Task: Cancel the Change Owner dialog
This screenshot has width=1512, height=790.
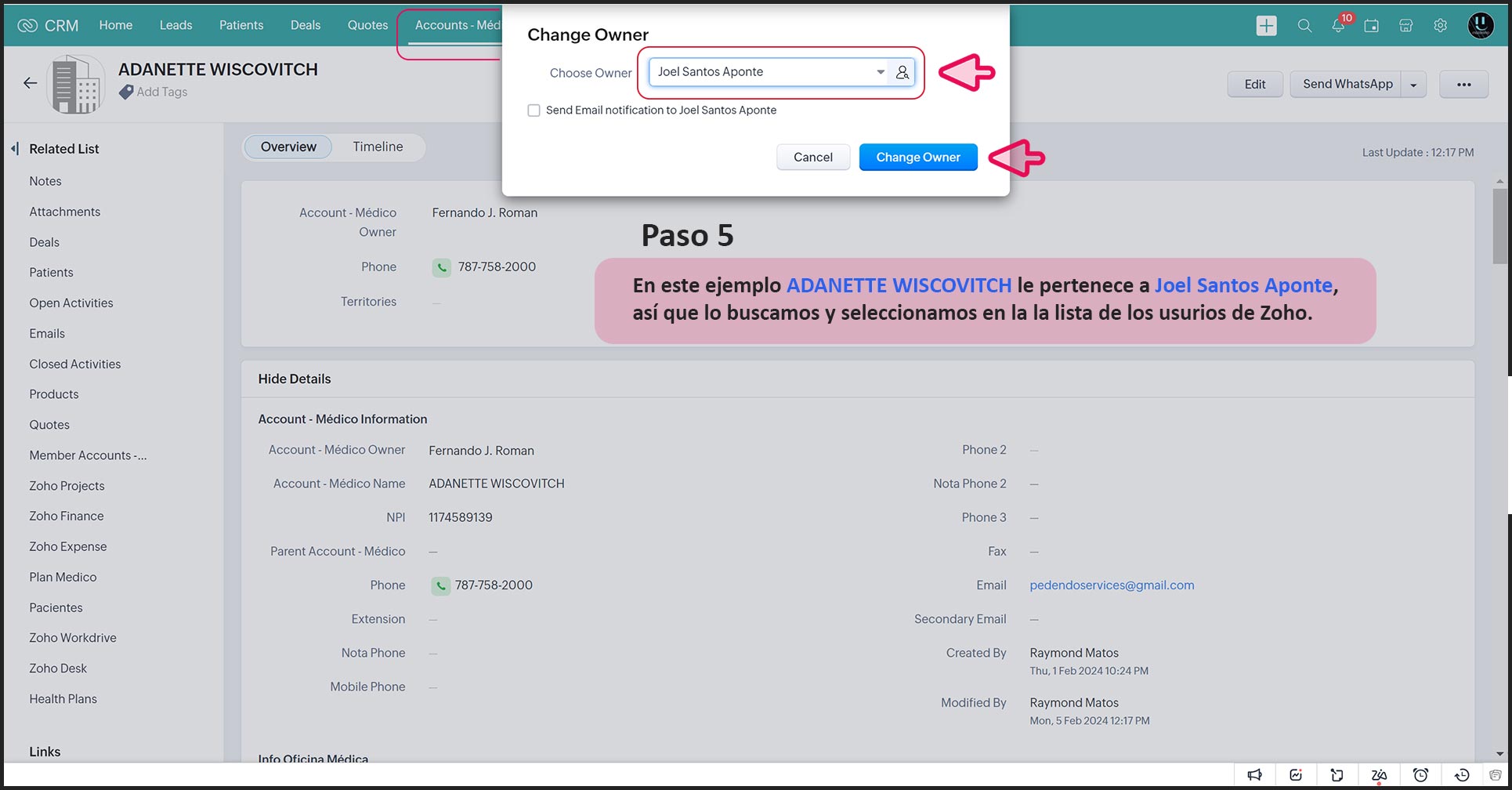Action: [x=812, y=158]
